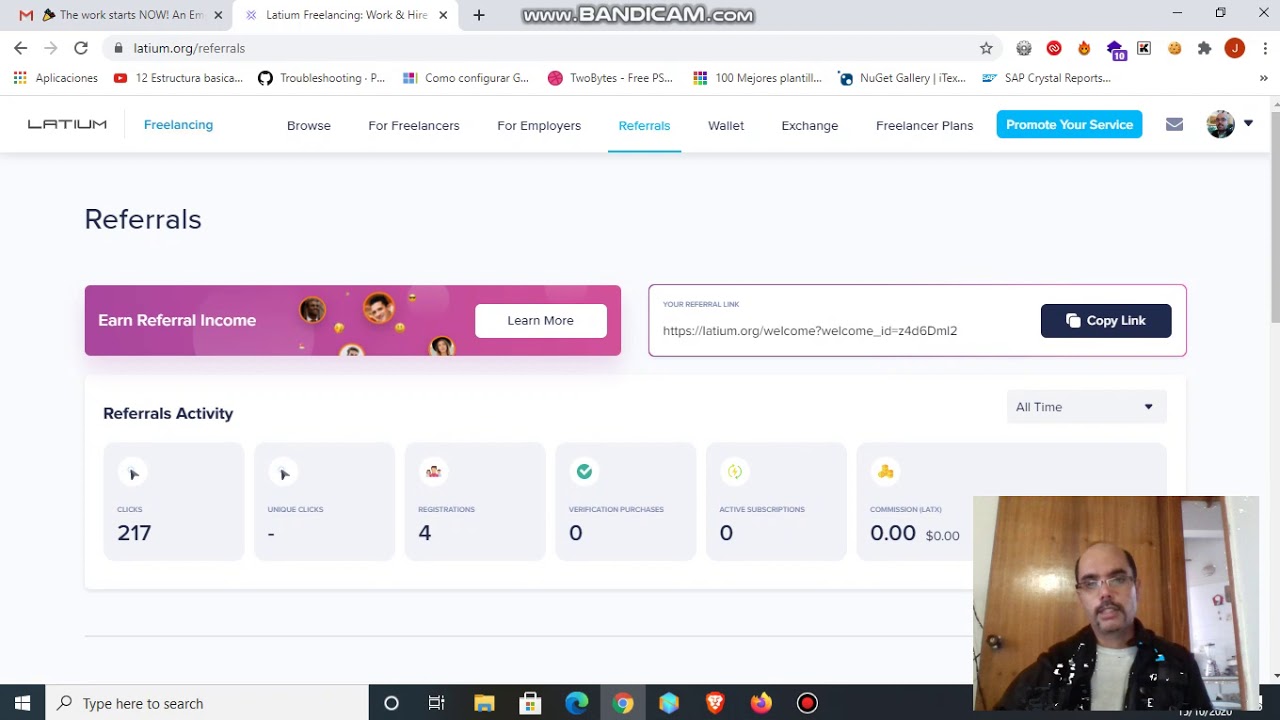Click the Latium logo
The image size is (1280, 720).
pos(67,125)
